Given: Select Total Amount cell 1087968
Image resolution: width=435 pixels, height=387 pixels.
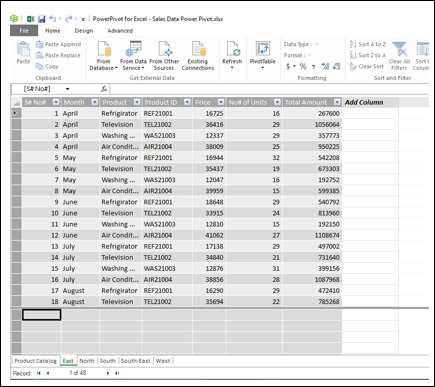Looking at the screenshot, I should 312,279.
